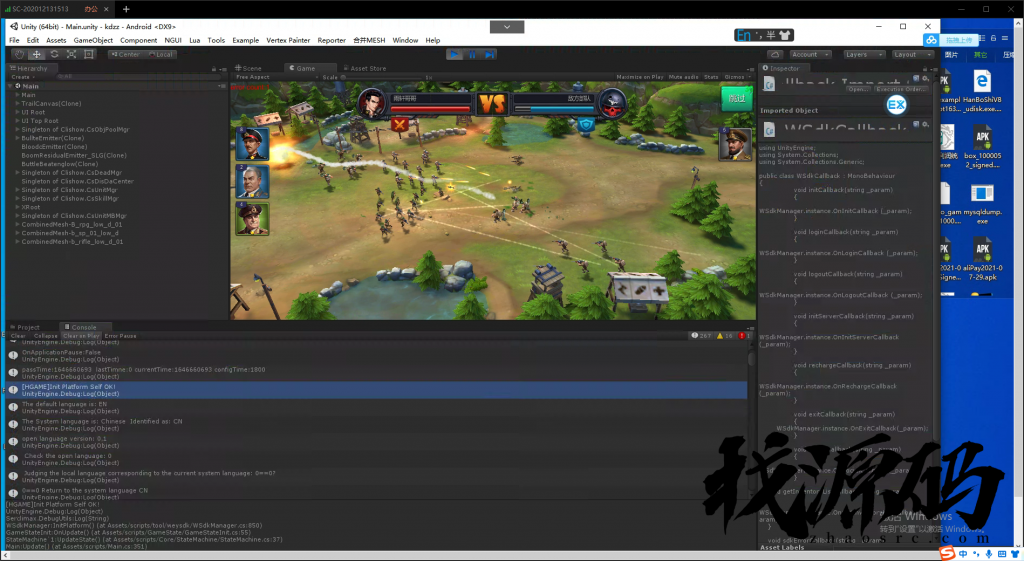1024x561 pixels.
Task: Select the enemy commander portrait on right
Action: [735, 144]
